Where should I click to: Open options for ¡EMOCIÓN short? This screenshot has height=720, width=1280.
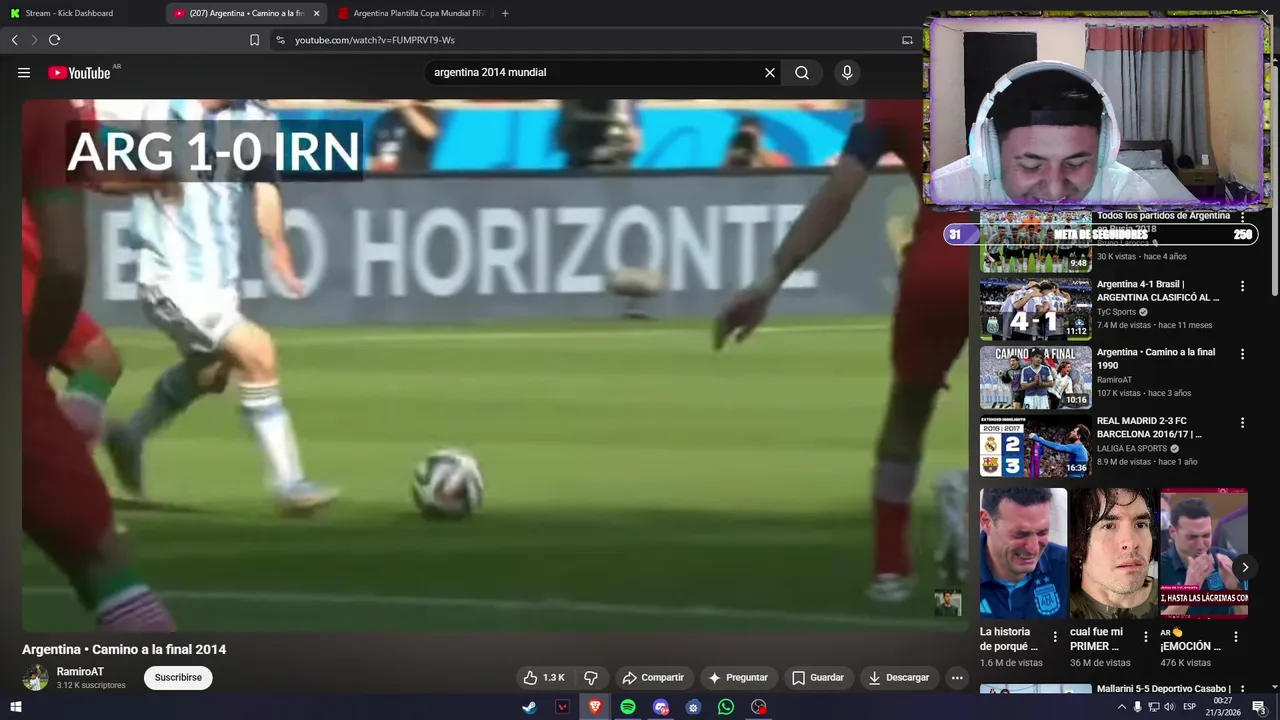[1236, 637]
